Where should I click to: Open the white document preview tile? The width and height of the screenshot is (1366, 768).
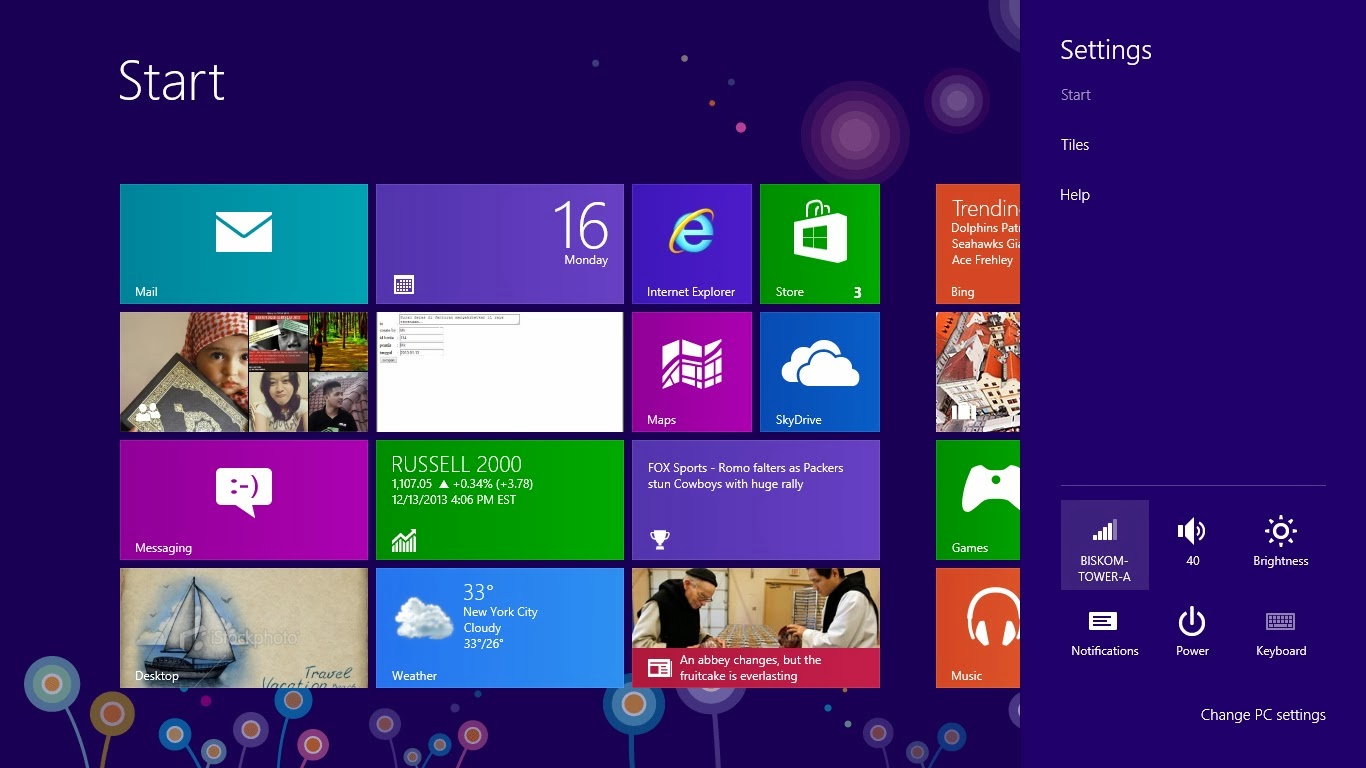point(500,372)
